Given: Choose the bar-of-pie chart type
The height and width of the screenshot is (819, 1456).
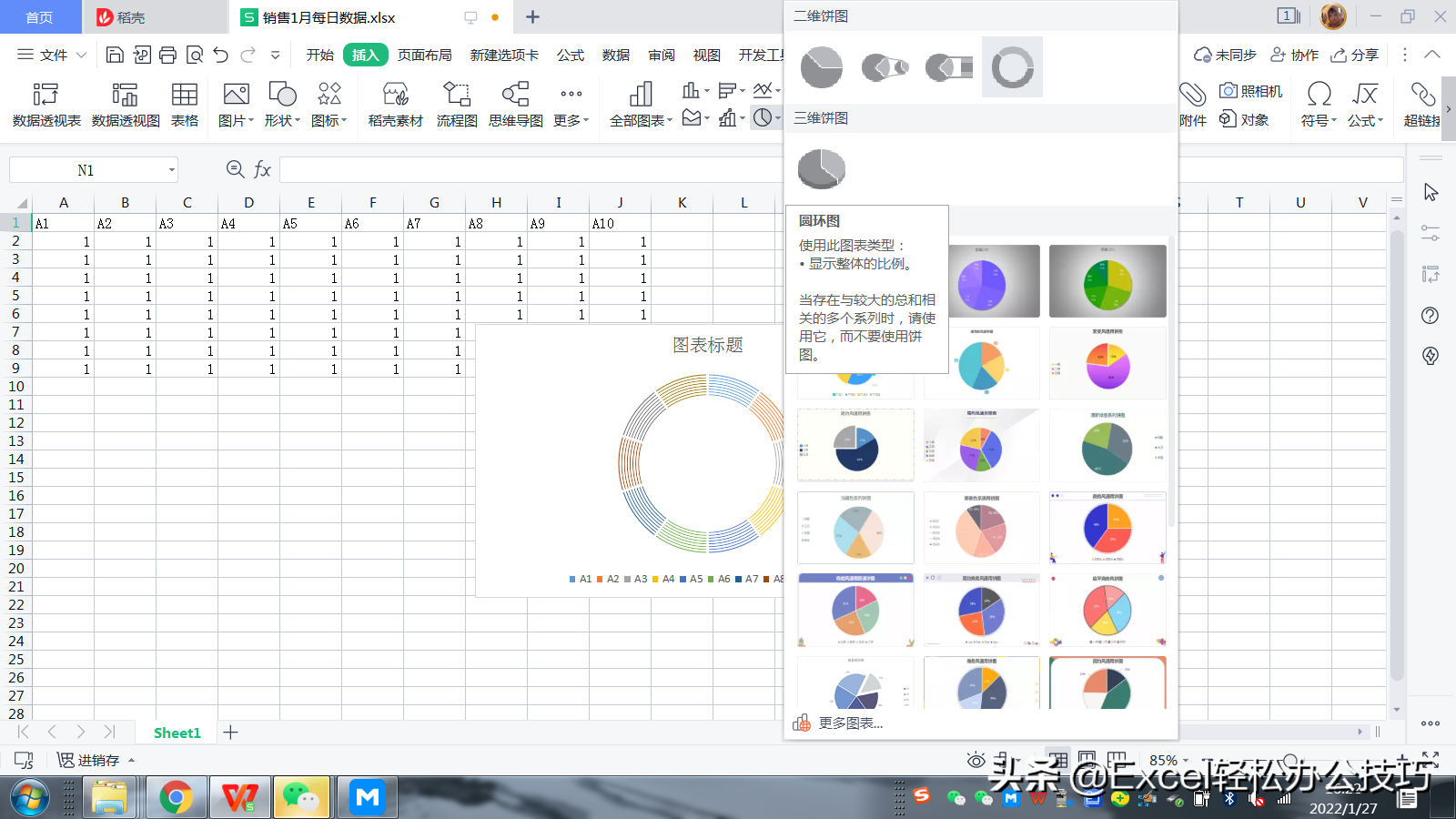Looking at the screenshot, I should 949,67.
